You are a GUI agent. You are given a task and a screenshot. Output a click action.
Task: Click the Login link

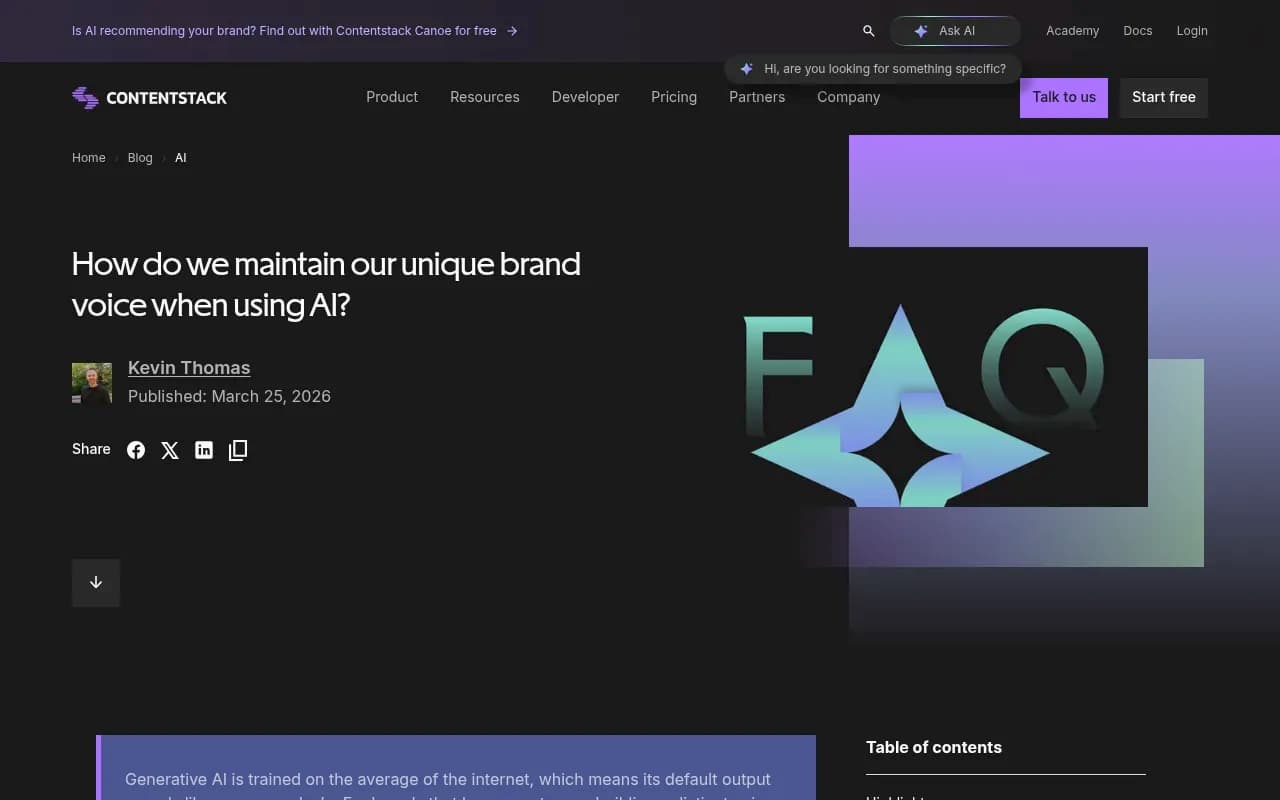coord(1192,31)
